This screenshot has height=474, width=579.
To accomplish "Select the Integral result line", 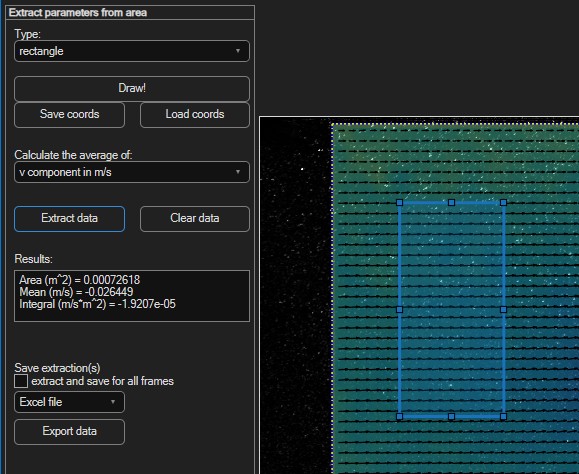I will pyautogui.click(x=97, y=304).
